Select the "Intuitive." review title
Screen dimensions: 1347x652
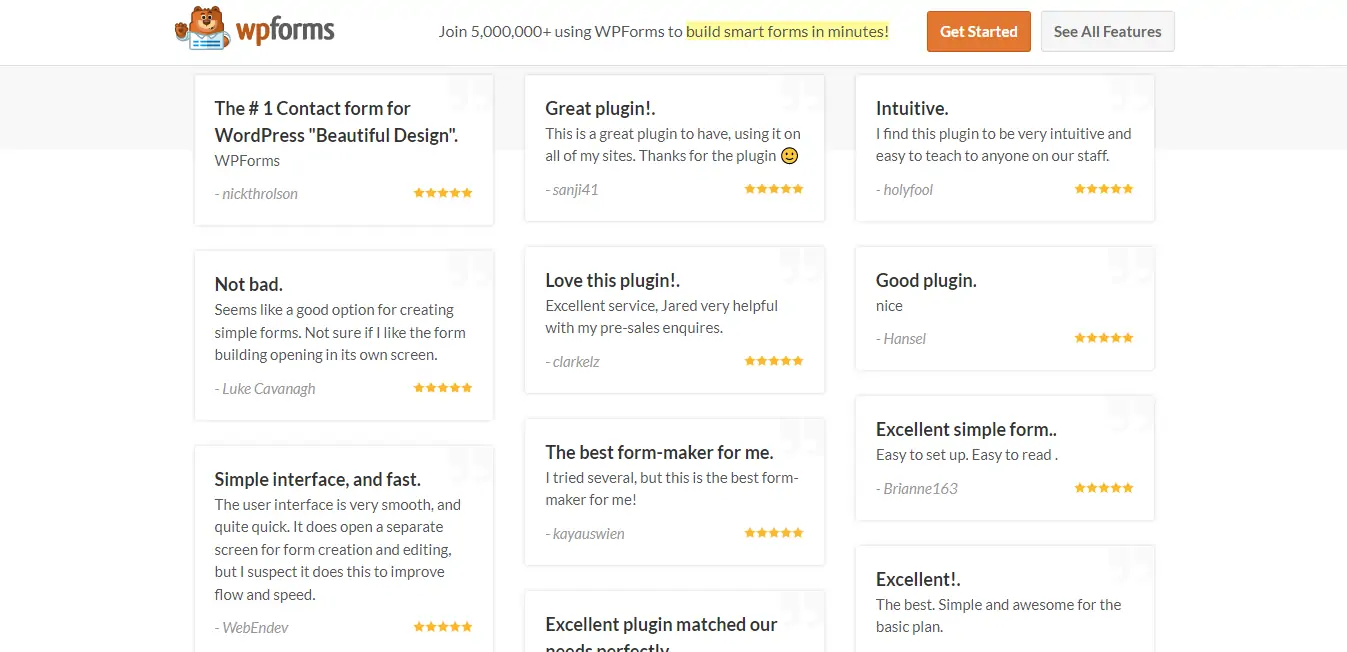point(912,108)
